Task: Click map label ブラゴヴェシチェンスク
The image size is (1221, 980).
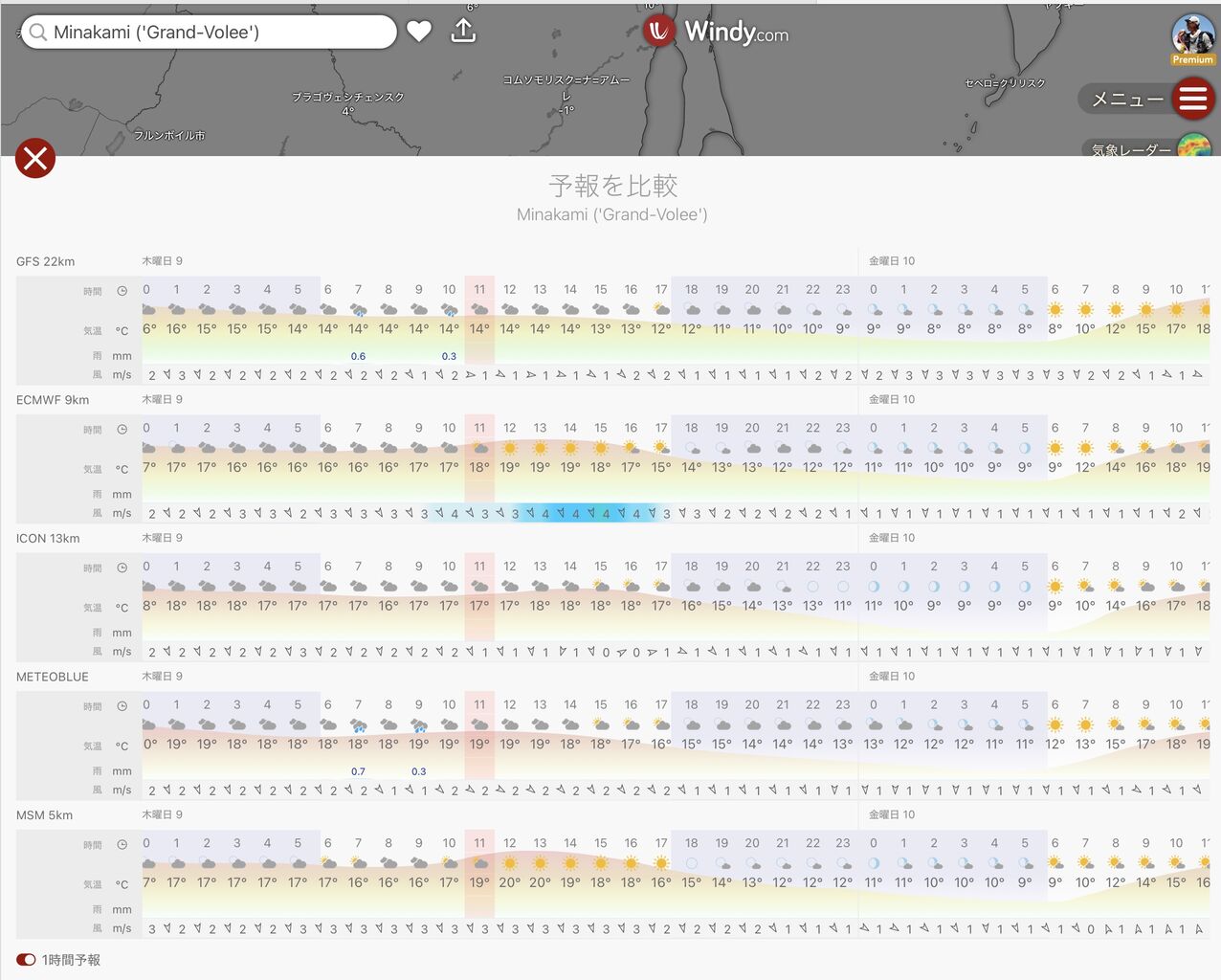Action: coord(348,97)
